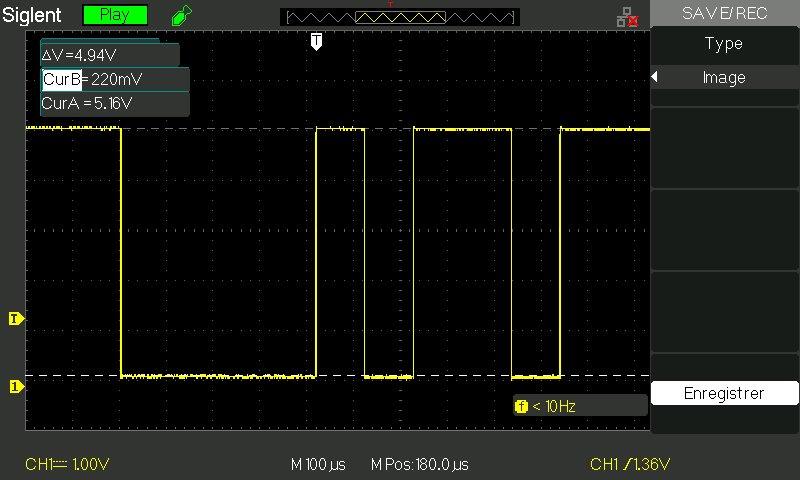This screenshot has width=800, height=480.
Task: Click the horizontal trigger position T marker atop grid
Action: click(x=316, y=41)
